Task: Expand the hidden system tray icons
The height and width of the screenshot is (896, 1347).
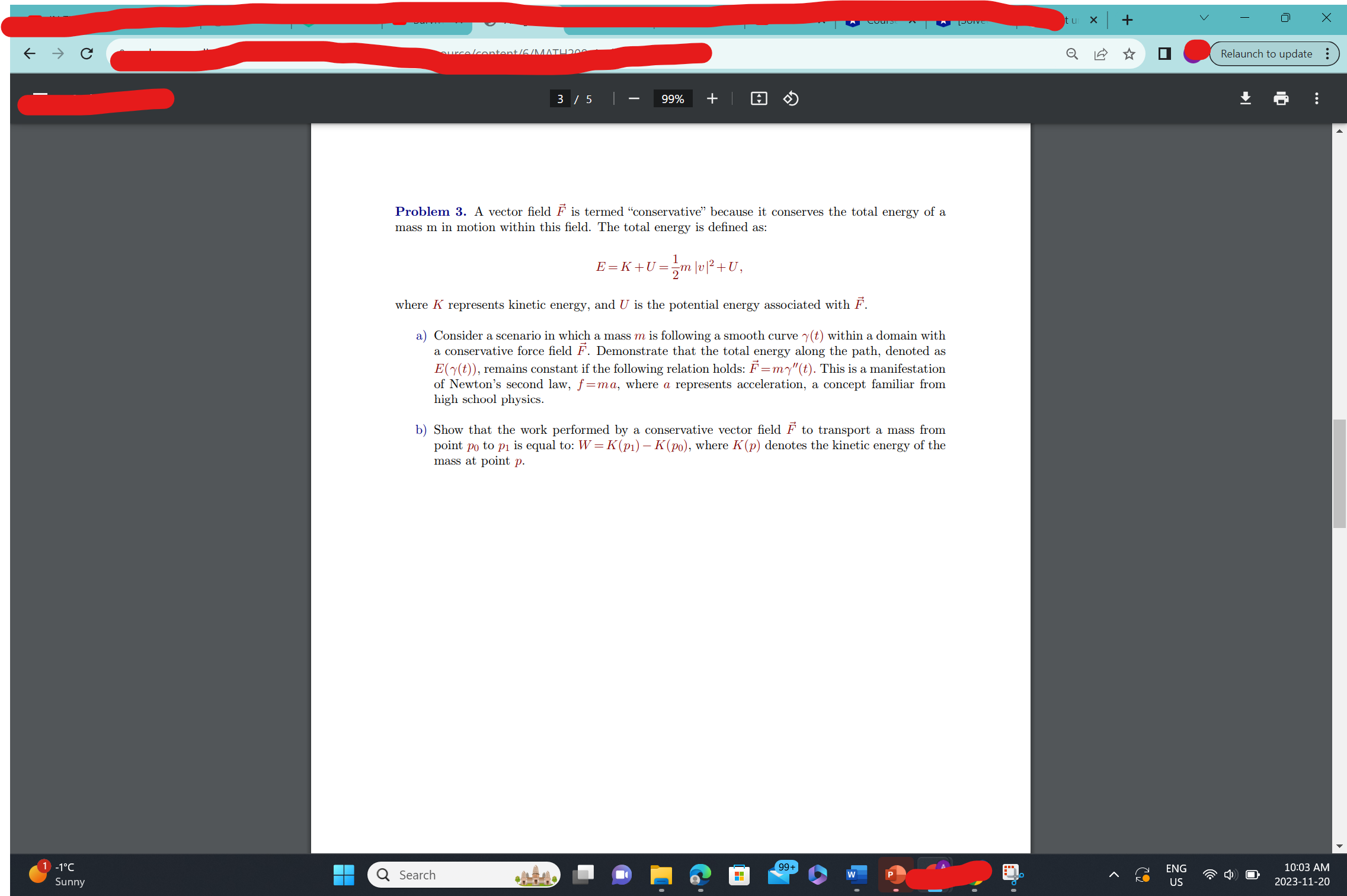Action: [1113, 875]
